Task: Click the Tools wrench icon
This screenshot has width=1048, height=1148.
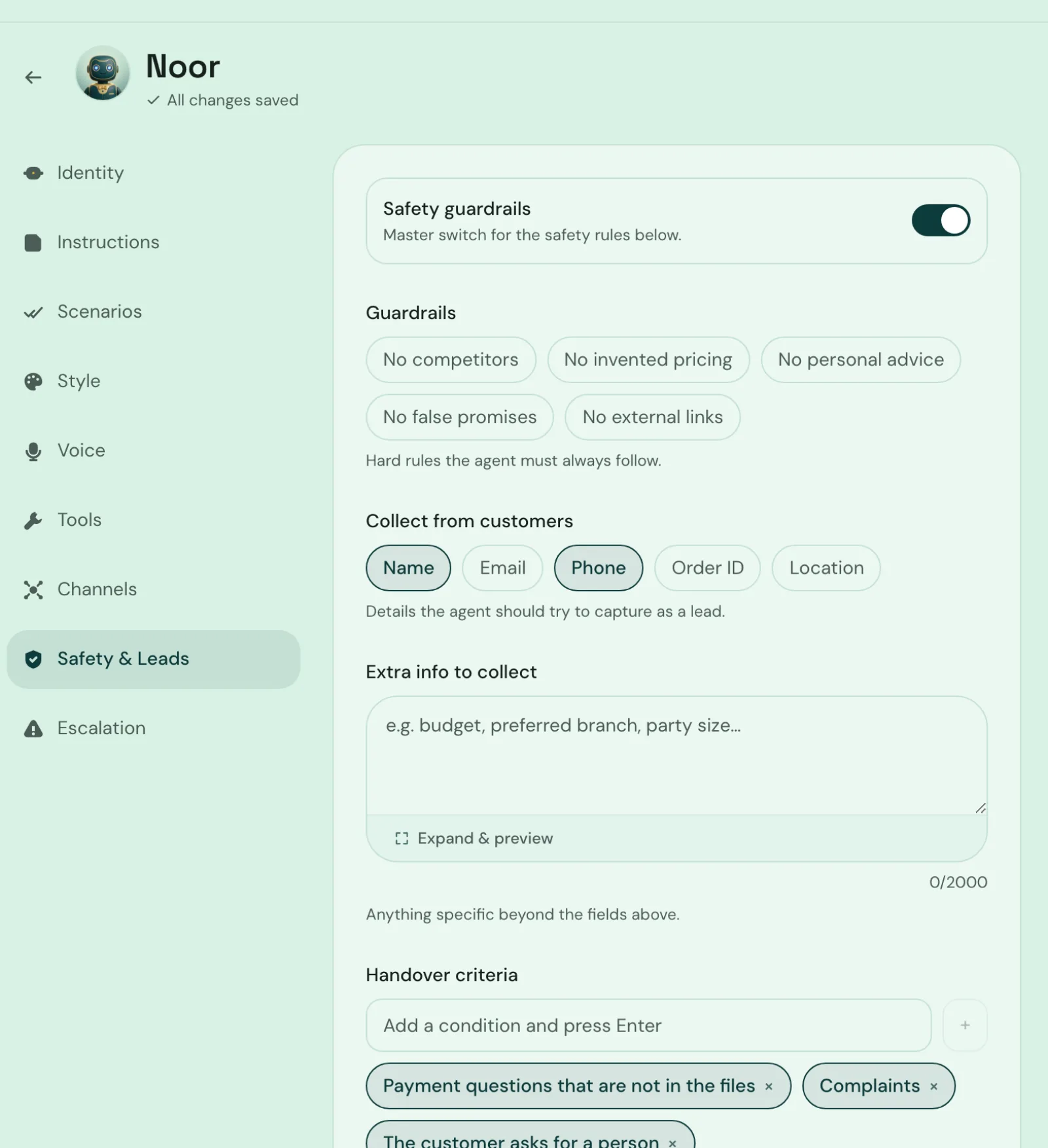Action: pyautogui.click(x=33, y=521)
